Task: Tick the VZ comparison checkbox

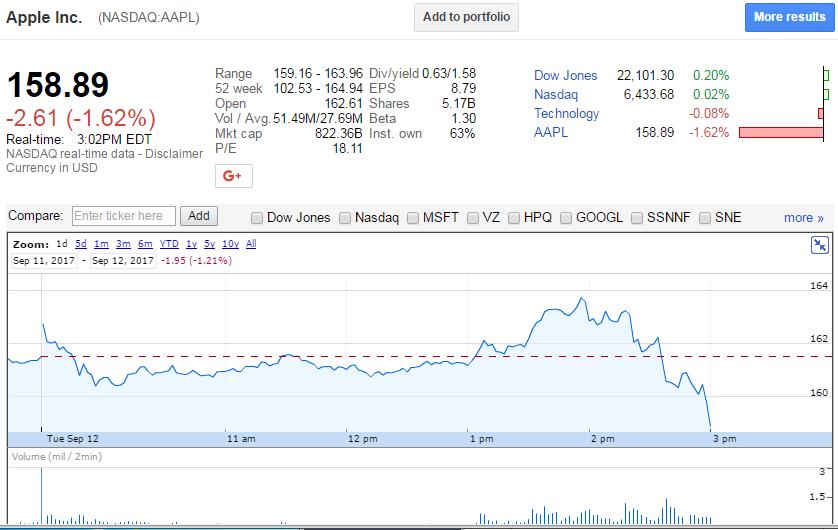Action: (x=472, y=218)
